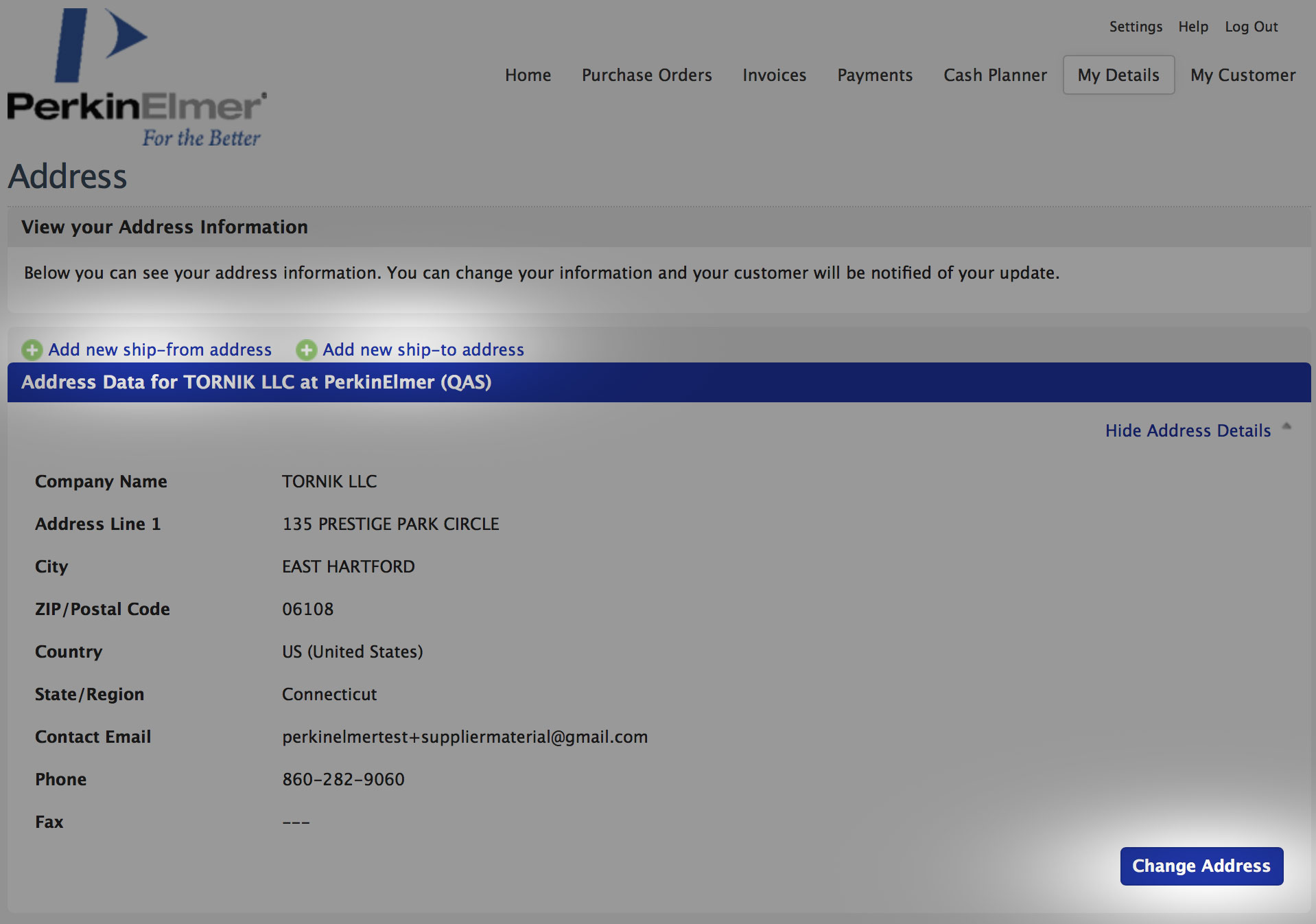Image resolution: width=1316 pixels, height=924 pixels.
Task: Open My Customer menu
Action: [x=1243, y=75]
